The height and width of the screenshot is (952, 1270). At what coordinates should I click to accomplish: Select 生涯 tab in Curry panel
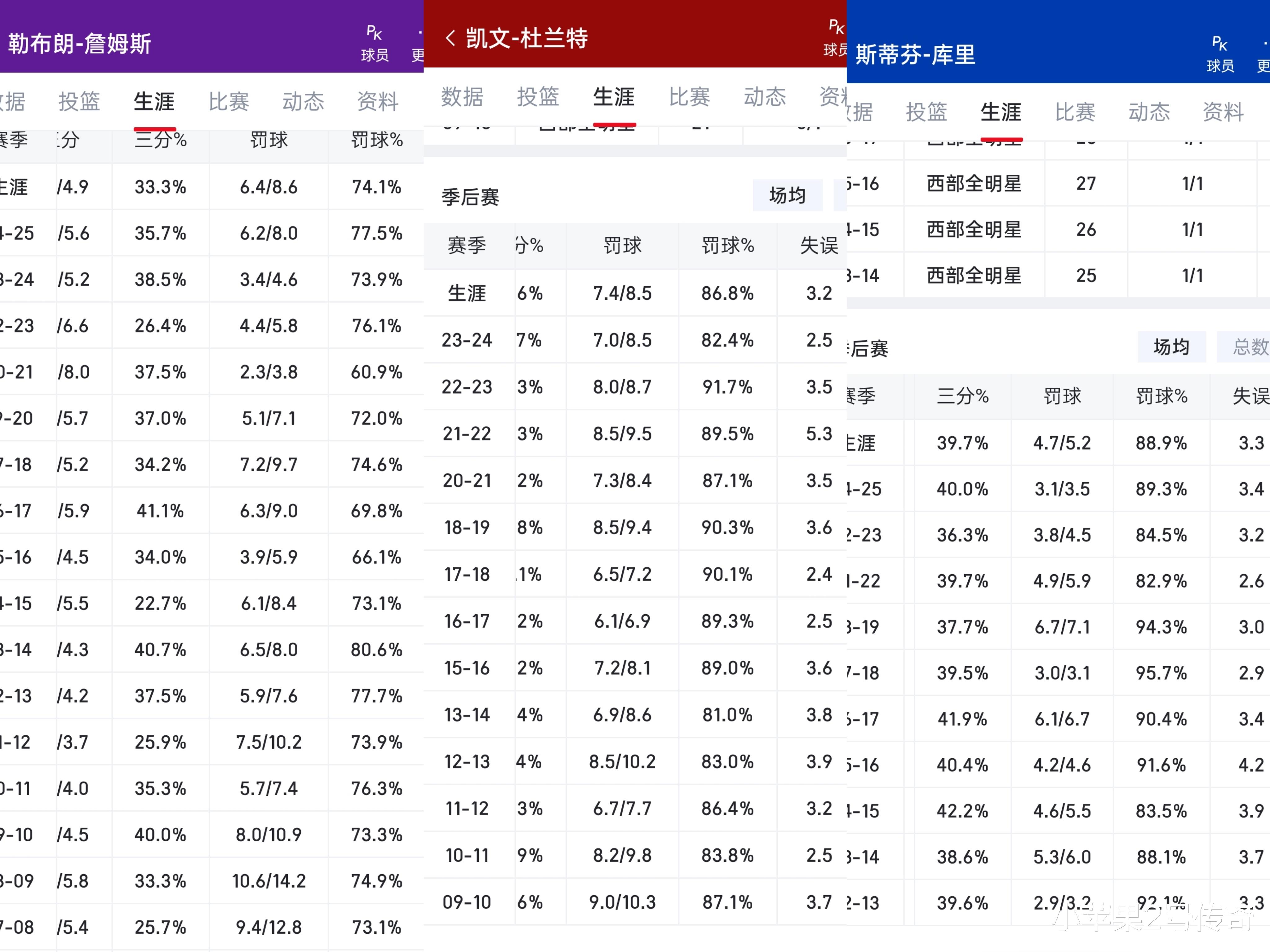click(x=1001, y=112)
